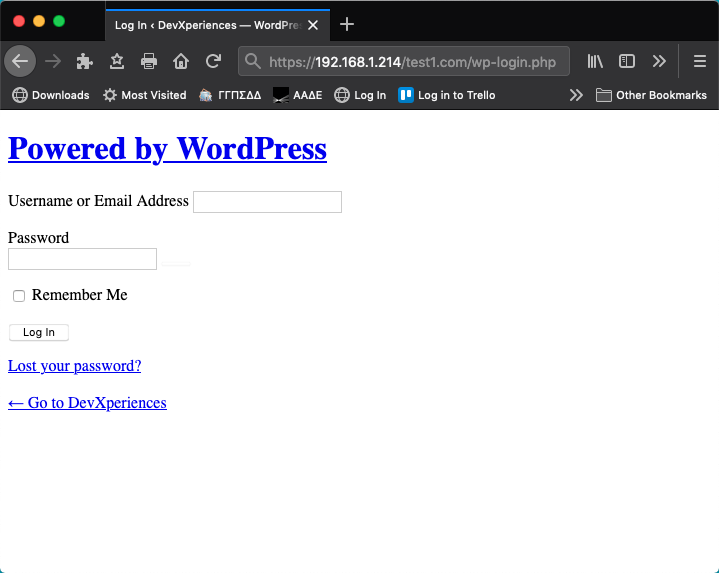Open the Log in to Trello bookmark
Viewport: 719px width, 573px height.
[447, 95]
